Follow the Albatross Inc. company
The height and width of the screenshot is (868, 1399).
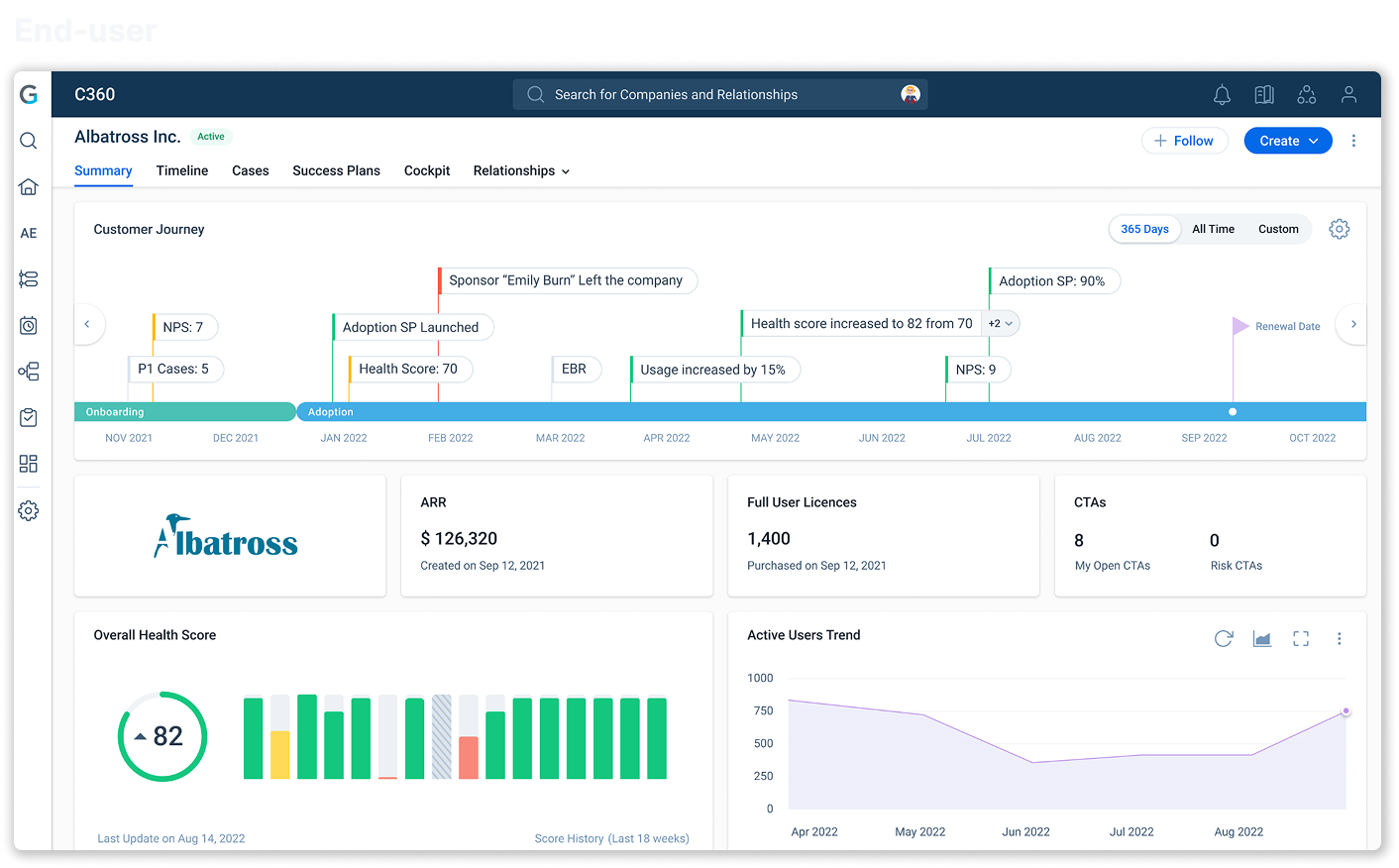(1184, 141)
